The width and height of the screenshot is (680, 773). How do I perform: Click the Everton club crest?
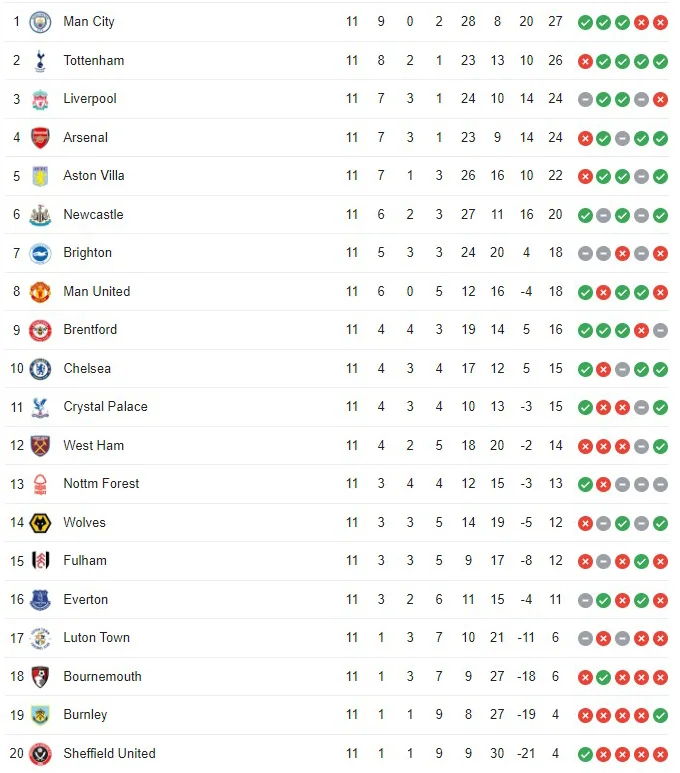click(x=40, y=600)
